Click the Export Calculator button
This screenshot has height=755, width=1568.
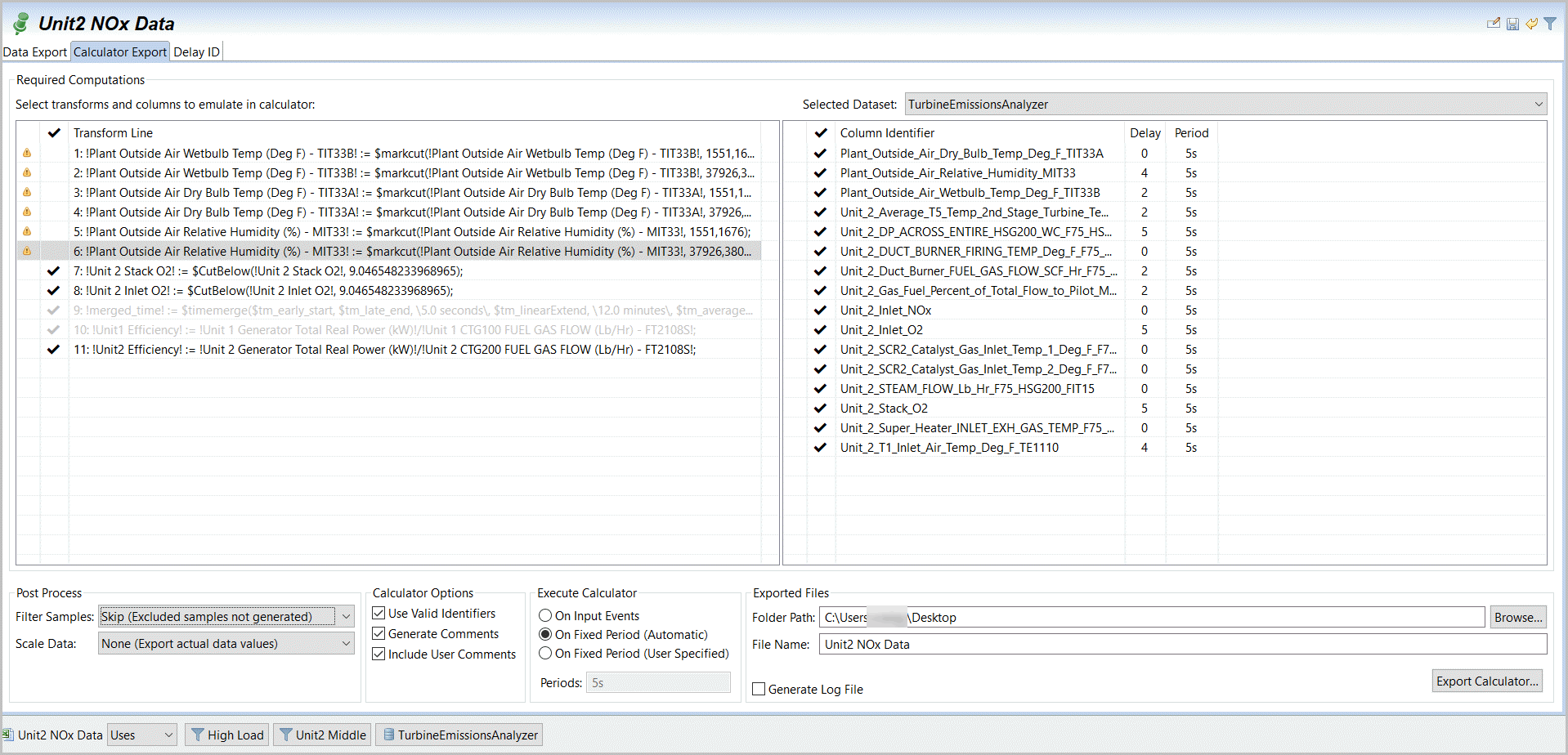click(x=1486, y=681)
